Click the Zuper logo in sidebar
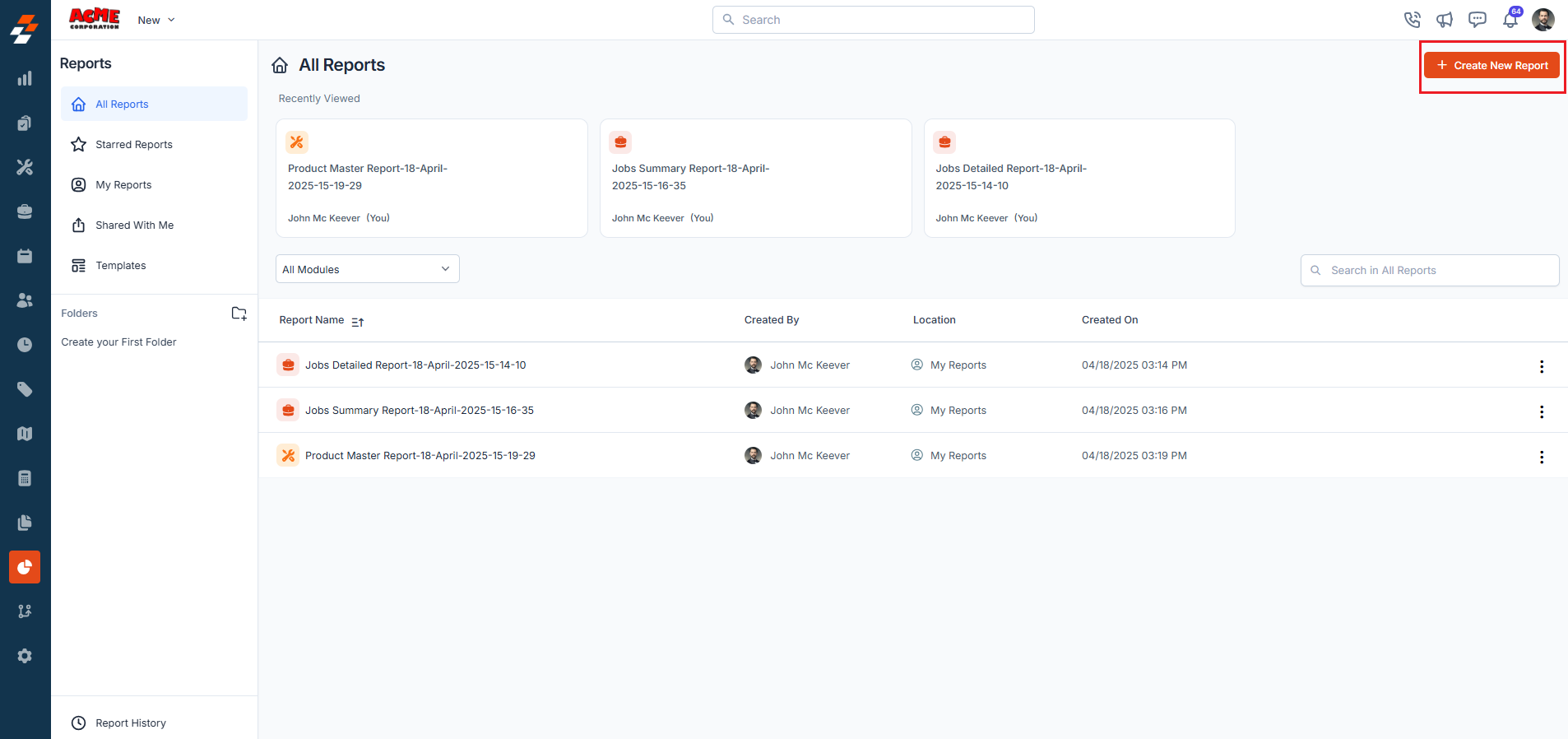Image resolution: width=1568 pixels, height=739 pixels. [25, 29]
